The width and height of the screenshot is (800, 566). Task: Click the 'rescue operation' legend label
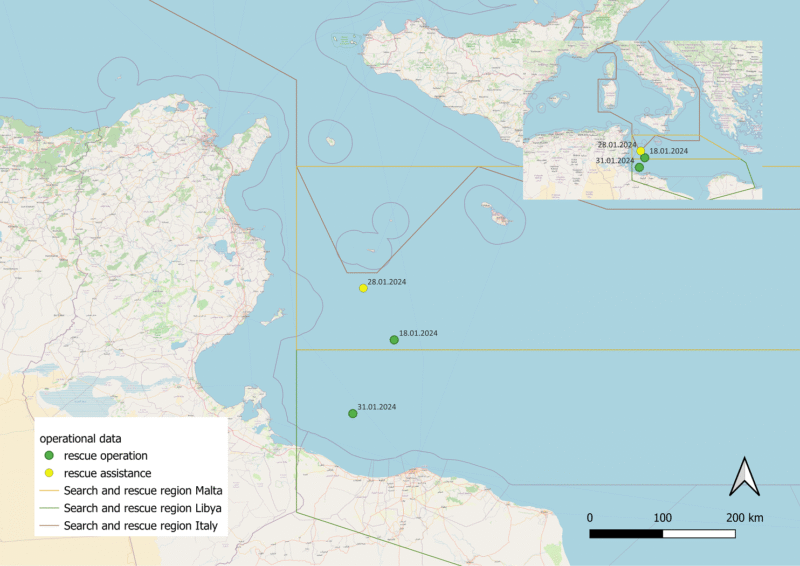pos(106,456)
